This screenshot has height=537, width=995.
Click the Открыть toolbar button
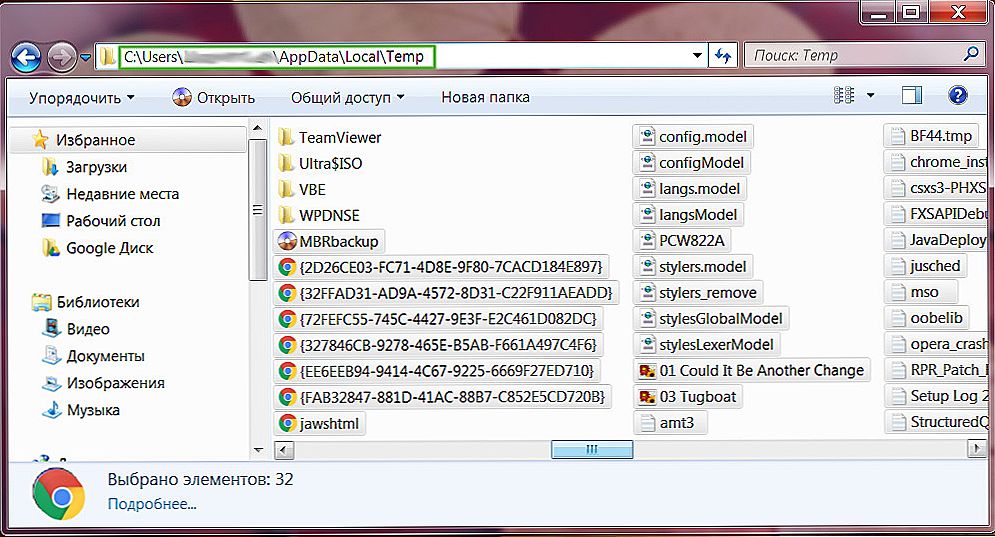pyautogui.click(x=213, y=98)
